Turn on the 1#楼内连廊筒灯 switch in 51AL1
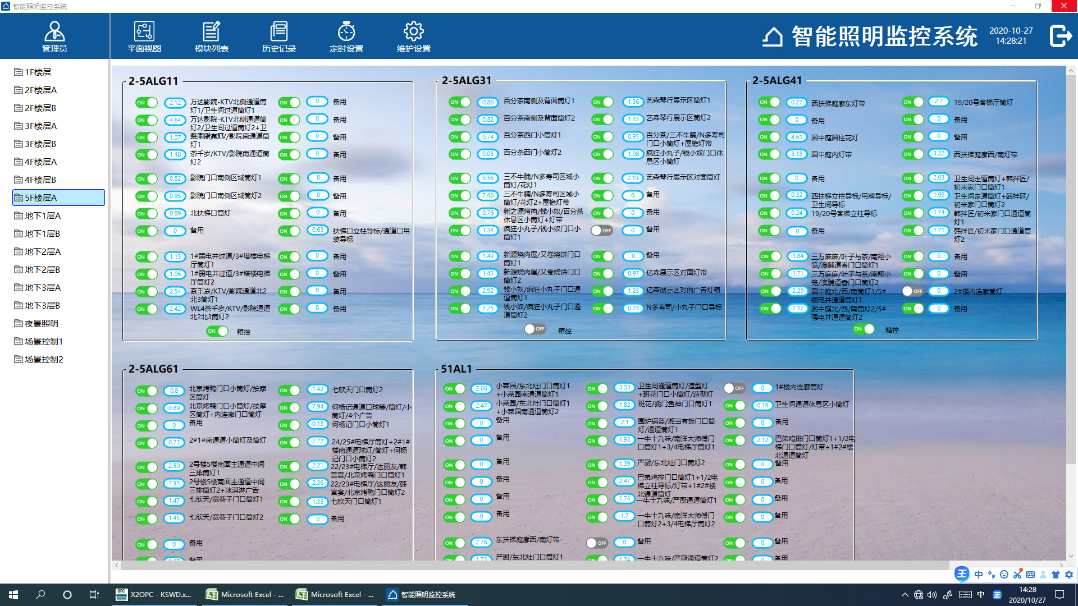This screenshot has width=1078, height=606. pyautogui.click(x=734, y=388)
